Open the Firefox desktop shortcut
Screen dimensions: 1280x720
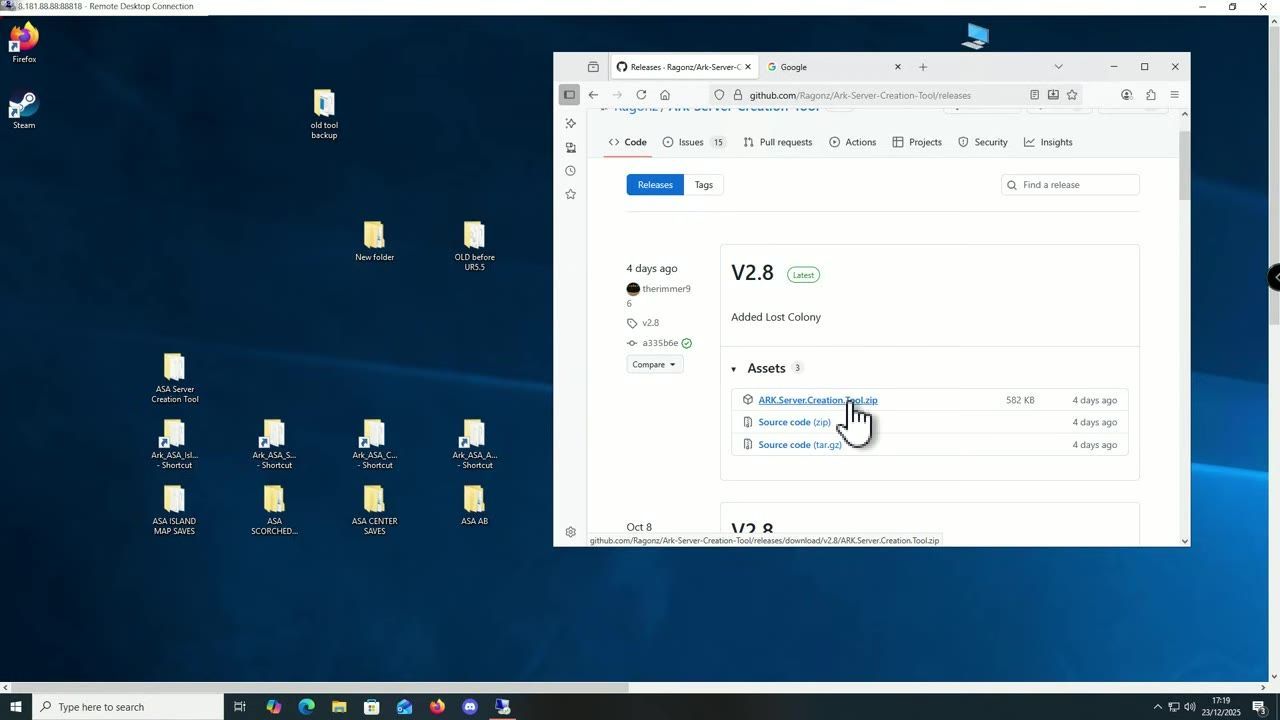tap(24, 42)
